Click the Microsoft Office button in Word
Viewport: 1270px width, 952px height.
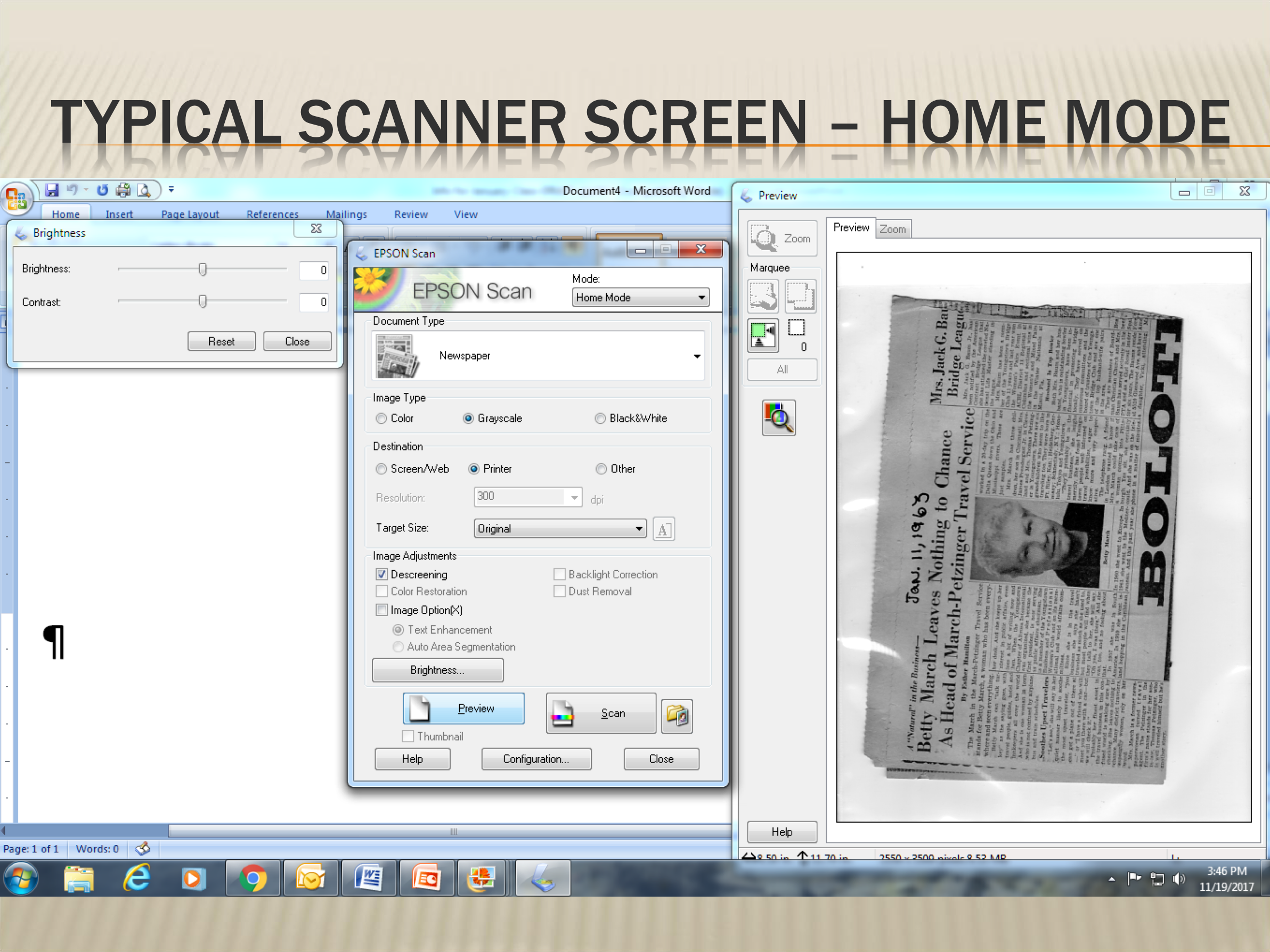click(x=16, y=199)
